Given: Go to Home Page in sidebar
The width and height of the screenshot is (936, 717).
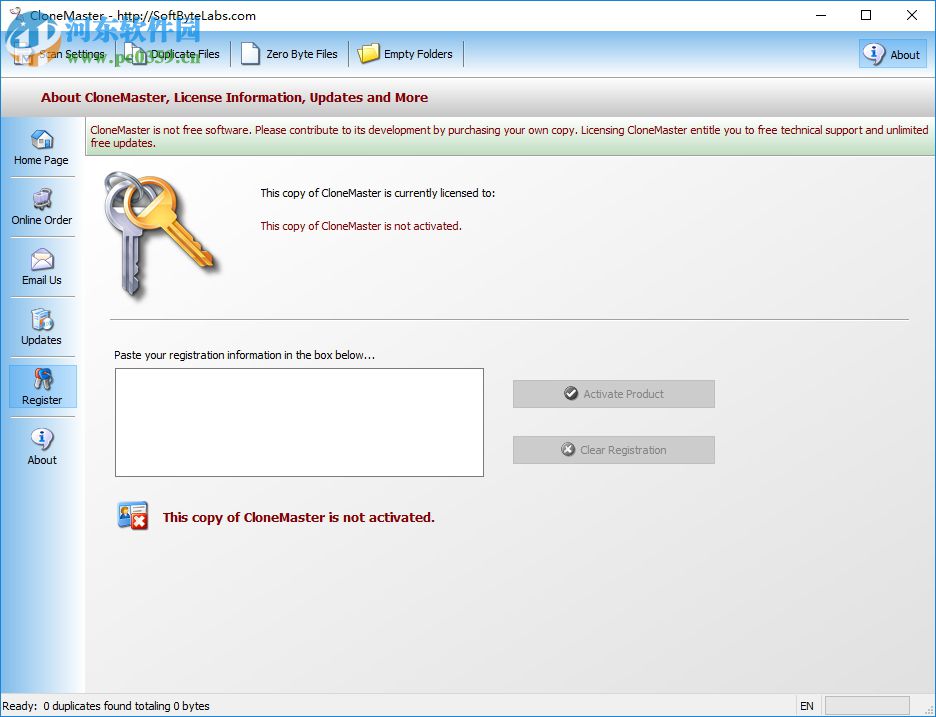Looking at the screenshot, I should tap(42, 147).
